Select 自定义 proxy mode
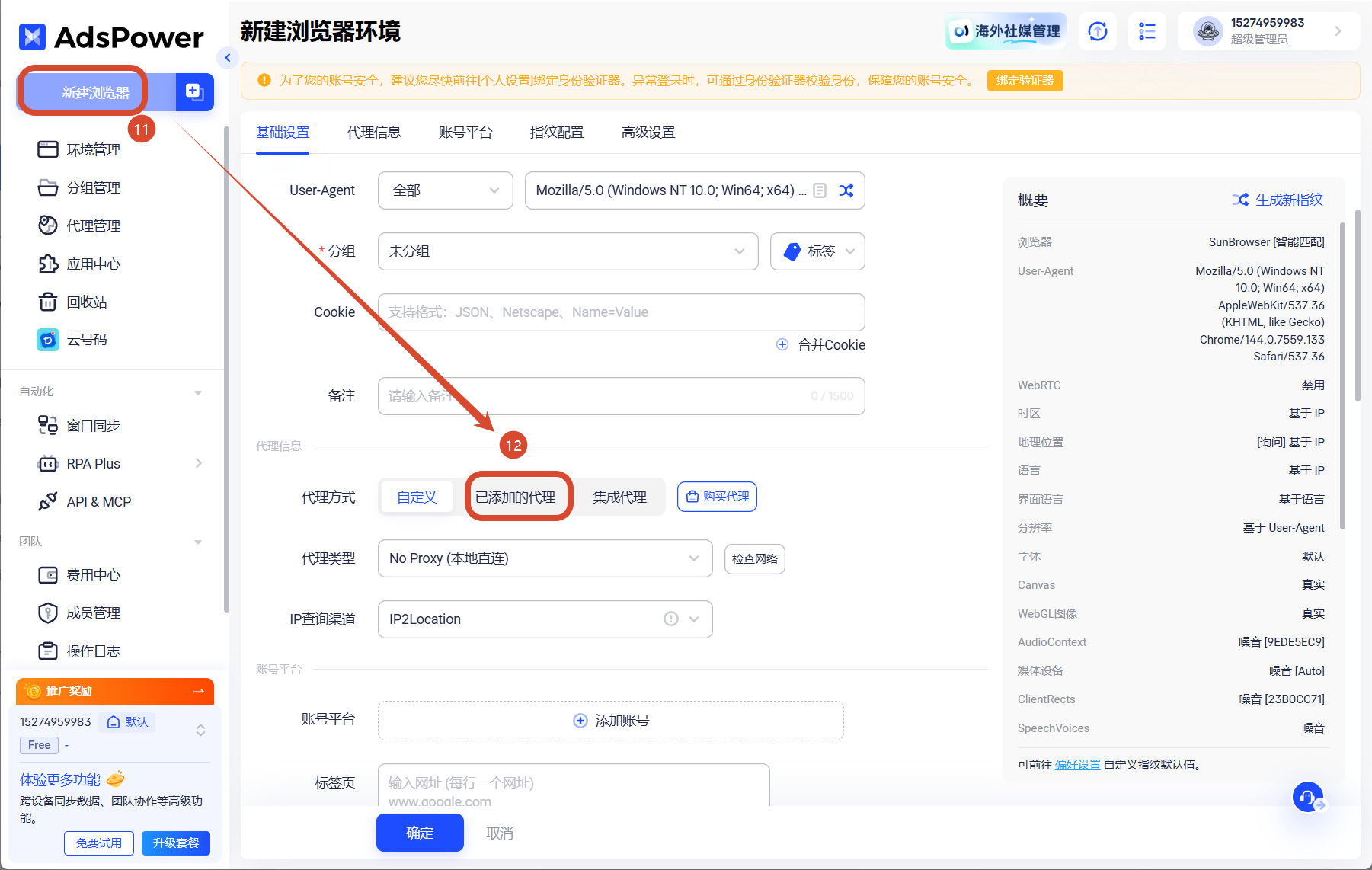 coord(417,497)
